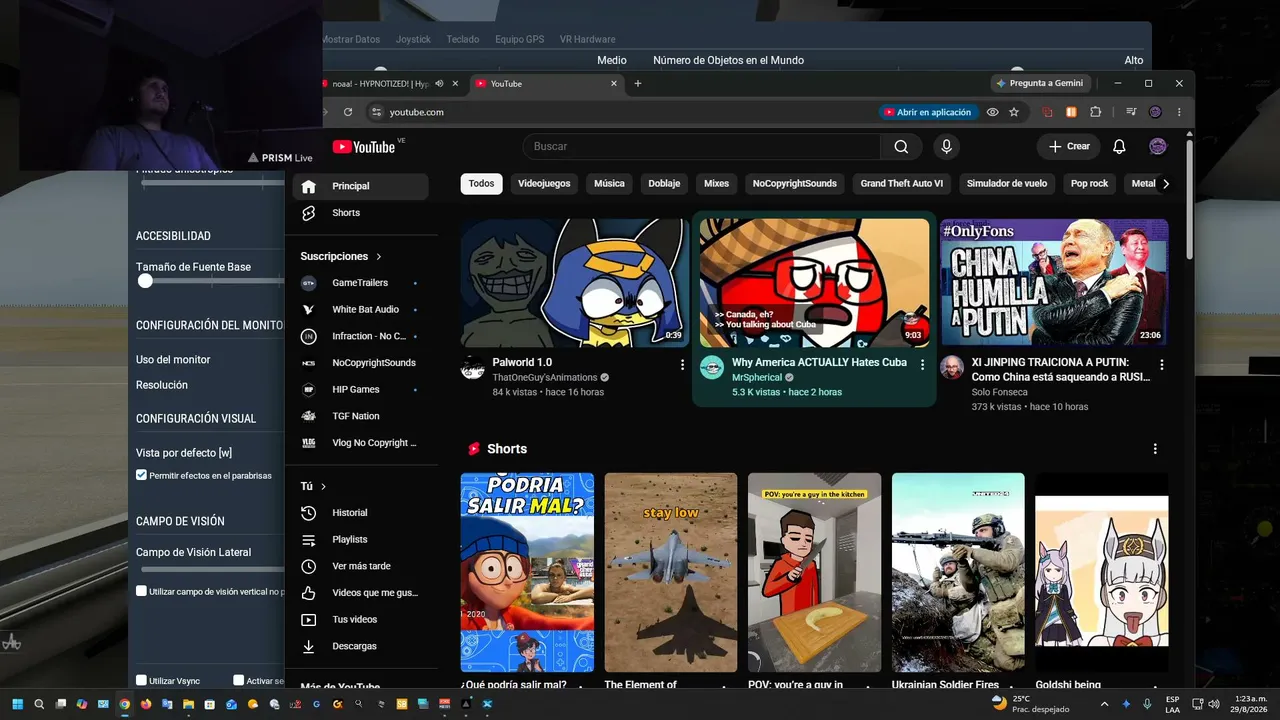
Task: Click the search magnifier button on YouTube
Action: (901, 147)
